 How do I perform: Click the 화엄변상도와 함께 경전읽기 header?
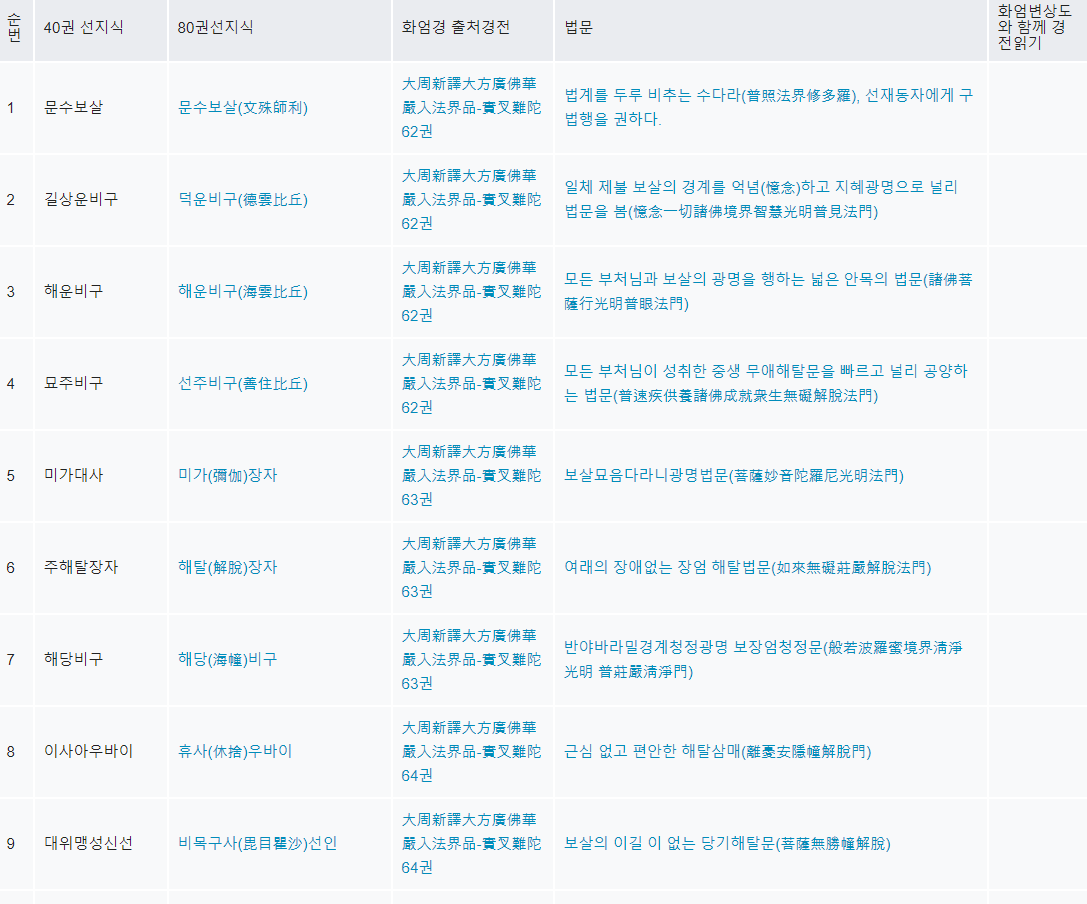pos(1034,27)
